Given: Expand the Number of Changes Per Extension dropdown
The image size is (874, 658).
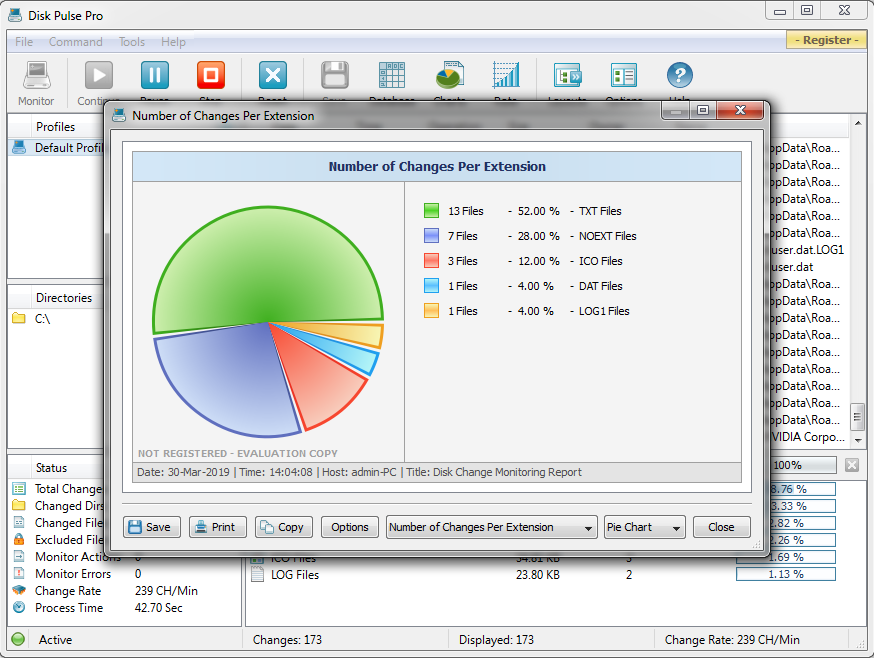Looking at the screenshot, I should point(491,527).
